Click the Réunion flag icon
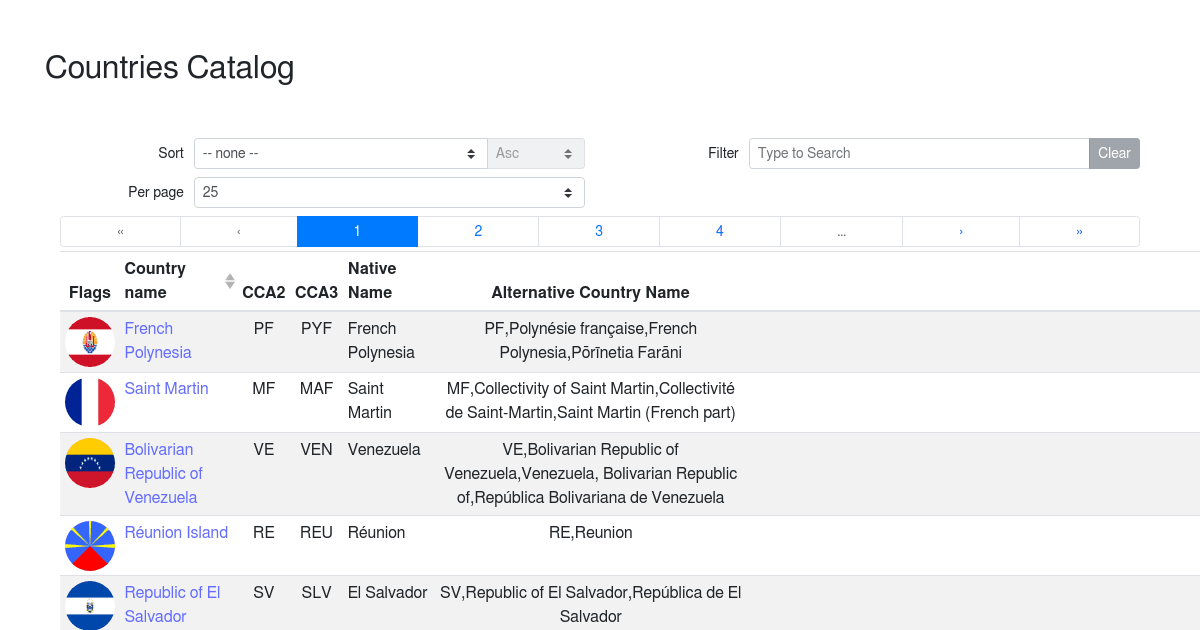The width and height of the screenshot is (1200, 630). [x=89, y=546]
